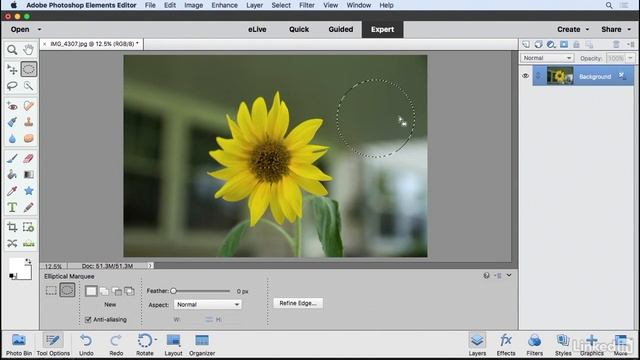The width and height of the screenshot is (640, 360).
Task: Open the Opacity dropdown arrow
Action: [631, 58]
